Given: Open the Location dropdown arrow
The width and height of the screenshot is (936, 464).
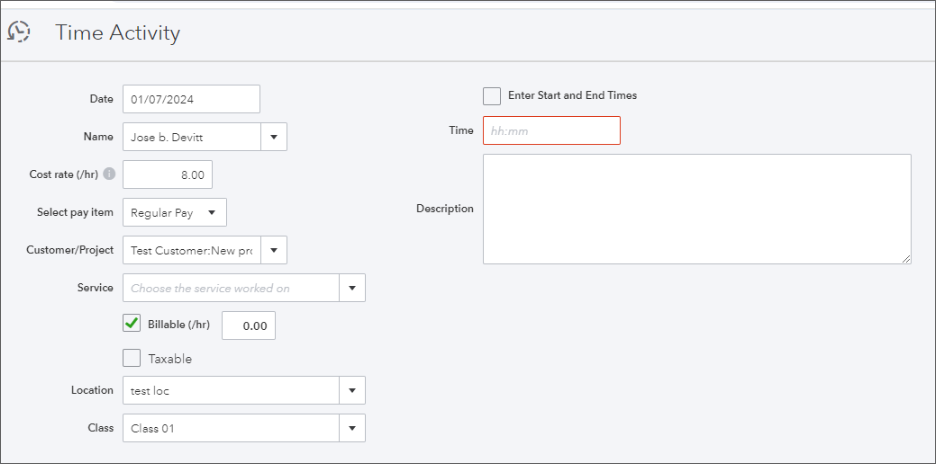Looking at the screenshot, I should point(352,390).
